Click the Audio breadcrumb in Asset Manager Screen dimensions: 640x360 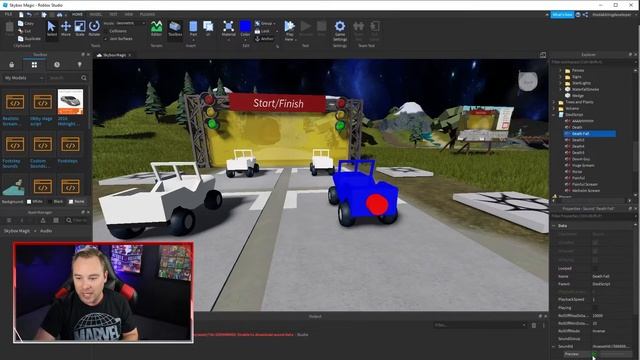[x=46, y=231]
